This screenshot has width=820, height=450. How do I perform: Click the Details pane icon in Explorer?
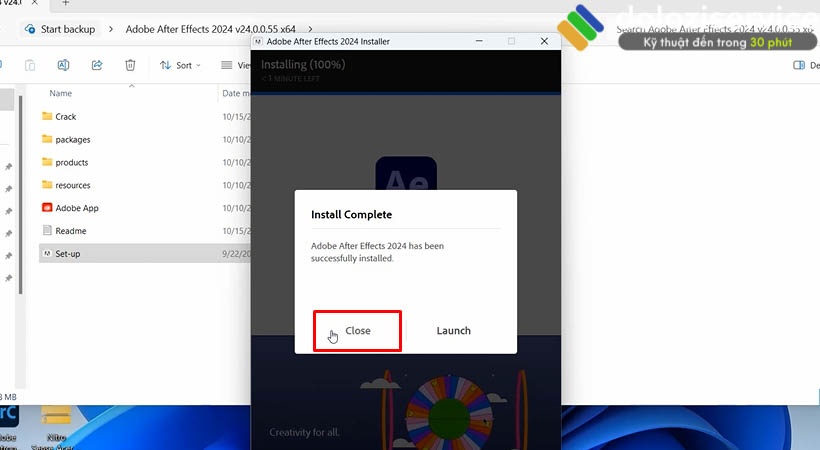point(799,65)
